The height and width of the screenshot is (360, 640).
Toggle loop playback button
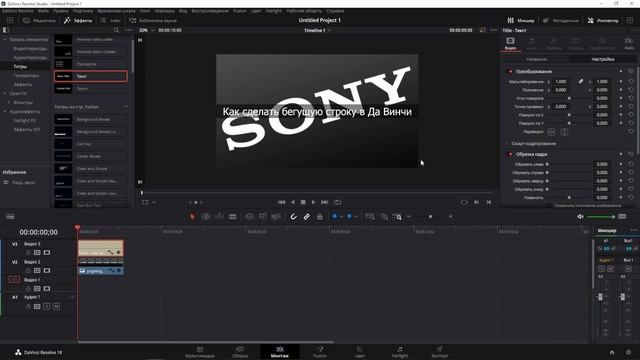(x=337, y=202)
